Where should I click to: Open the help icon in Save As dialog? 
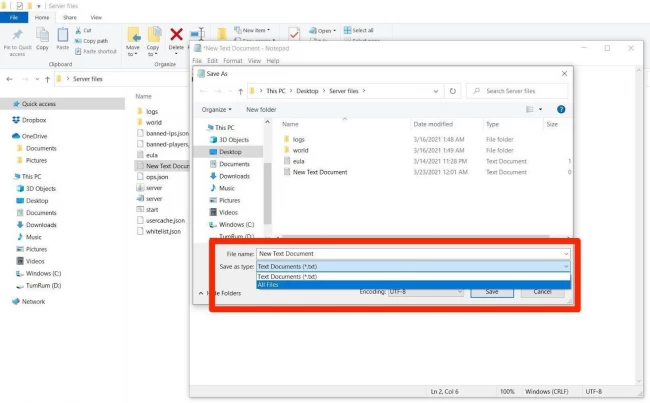[x=561, y=109]
